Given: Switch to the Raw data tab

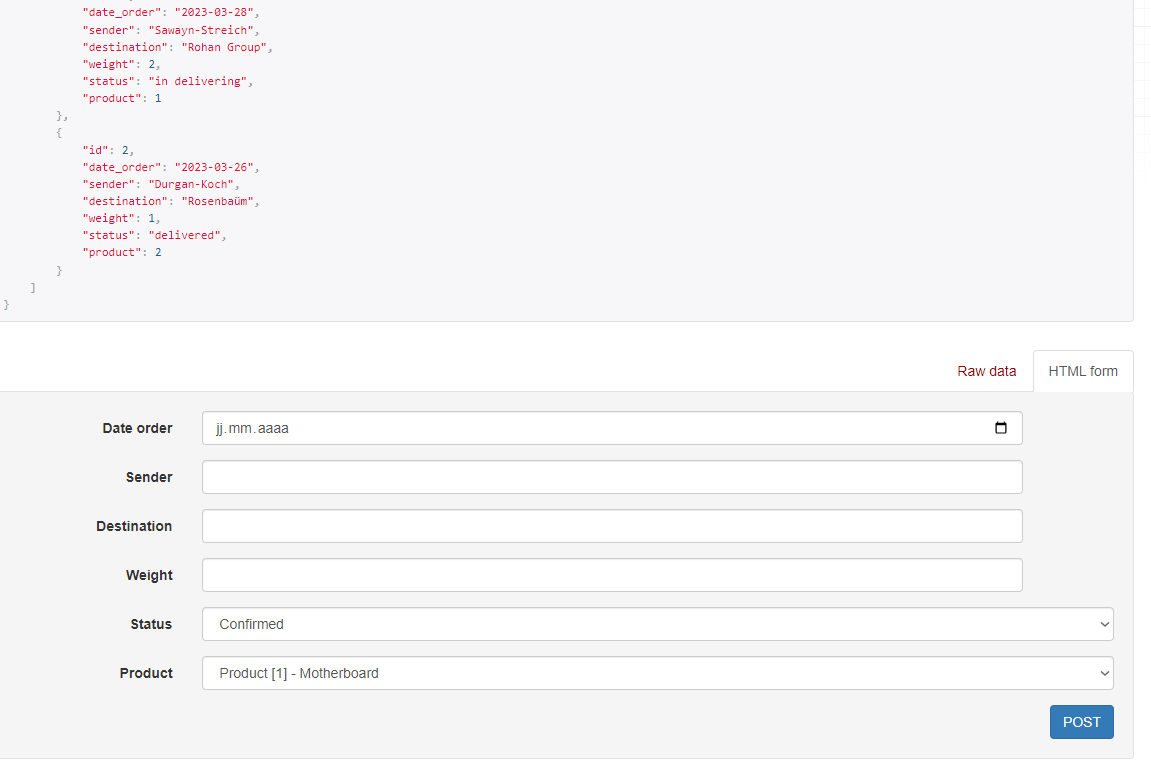Looking at the screenshot, I should point(986,371).
